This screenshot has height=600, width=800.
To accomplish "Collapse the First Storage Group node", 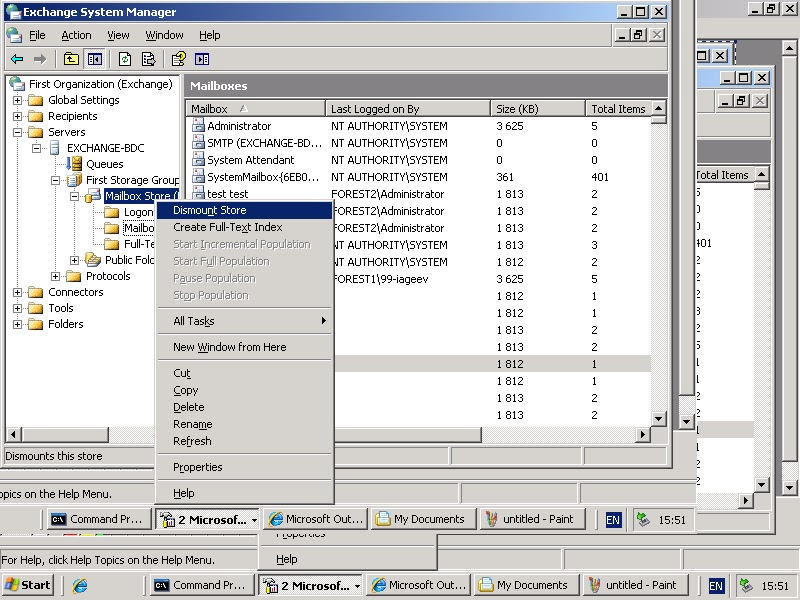I will [x=56, y=180].
